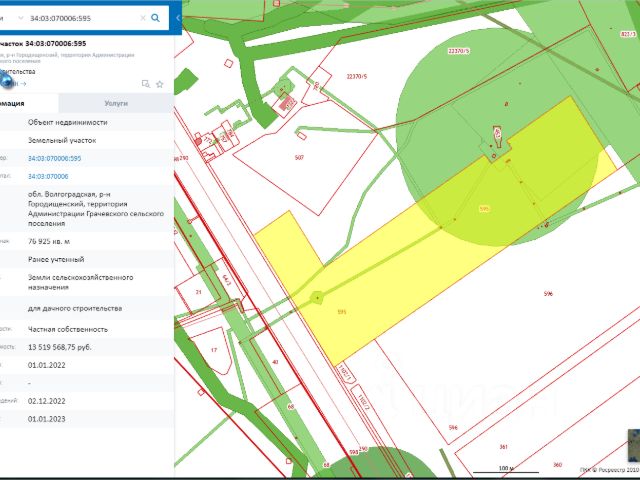640x480 pixels.
Task: Click parcel 21 on the map
Action: 198,292
